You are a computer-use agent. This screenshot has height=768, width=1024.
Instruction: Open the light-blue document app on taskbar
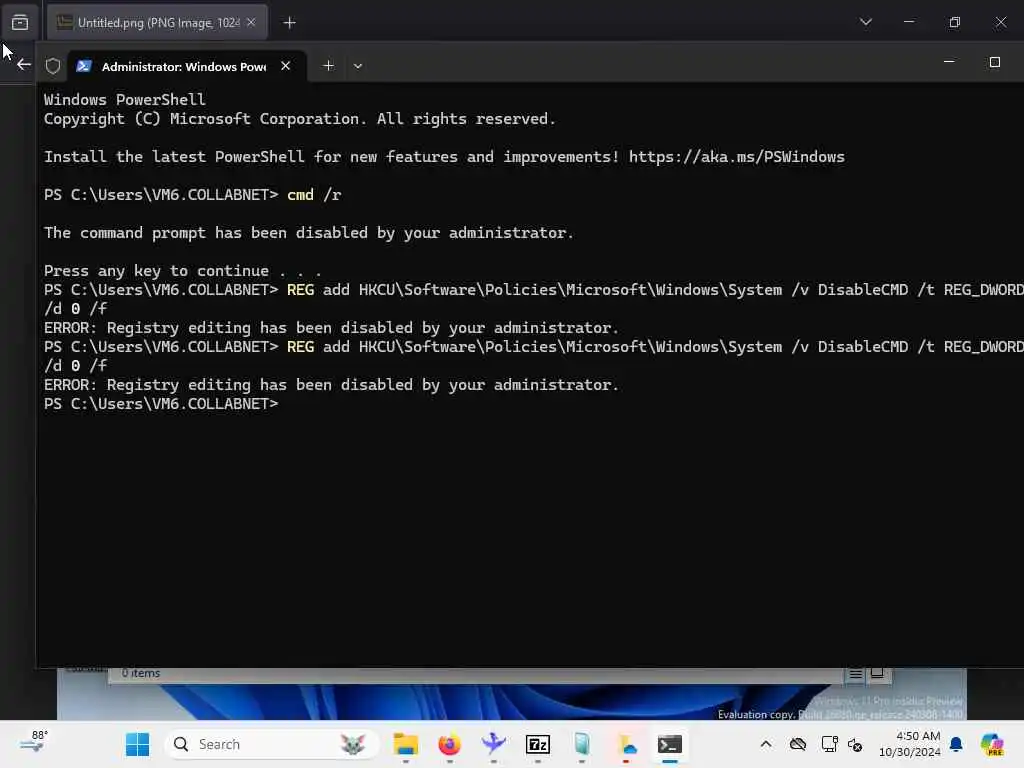pyautogui.click(x=582, y=744)
